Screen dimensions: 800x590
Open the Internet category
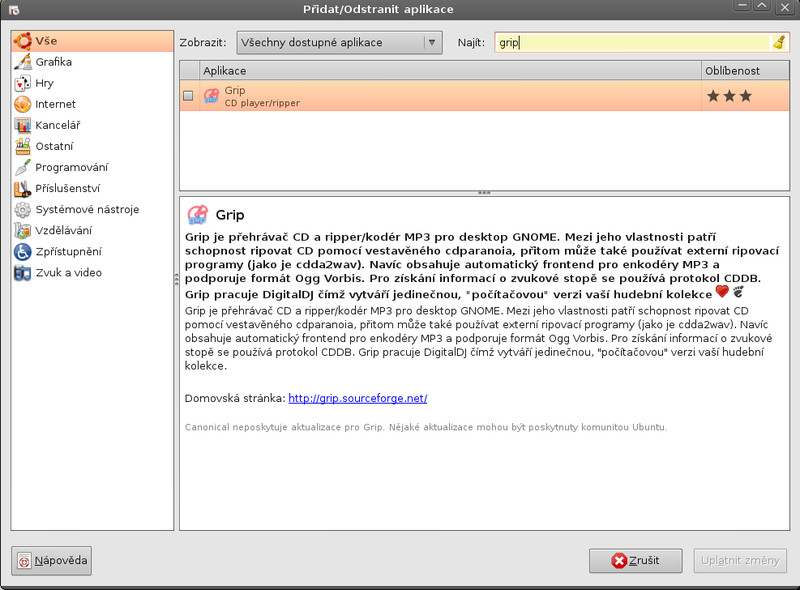coord(92,104)
